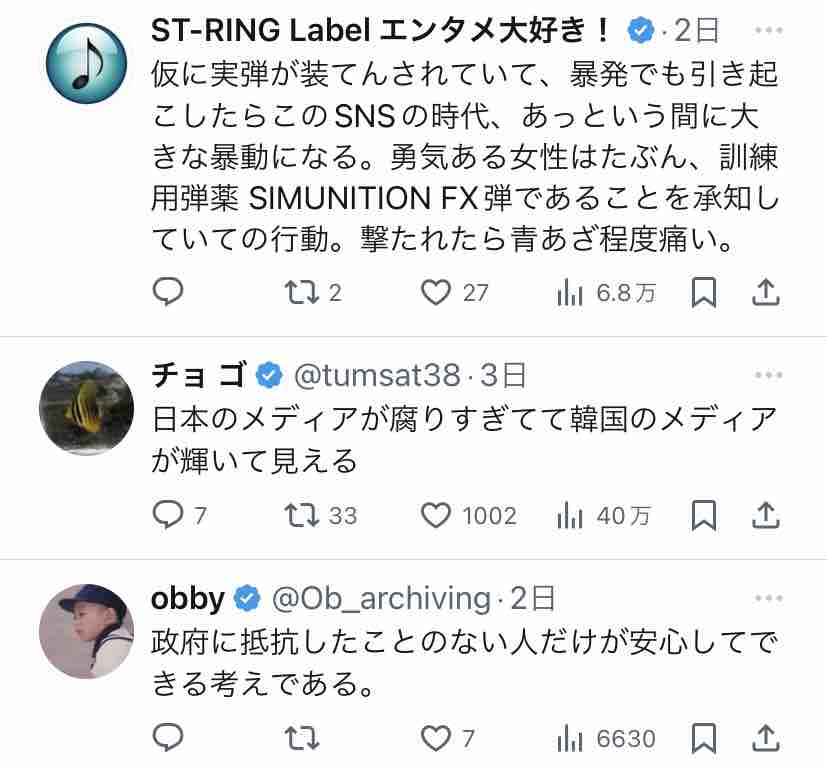
Task: Repost チョゴ's post with 33 reposts
Action: (320, 516)
